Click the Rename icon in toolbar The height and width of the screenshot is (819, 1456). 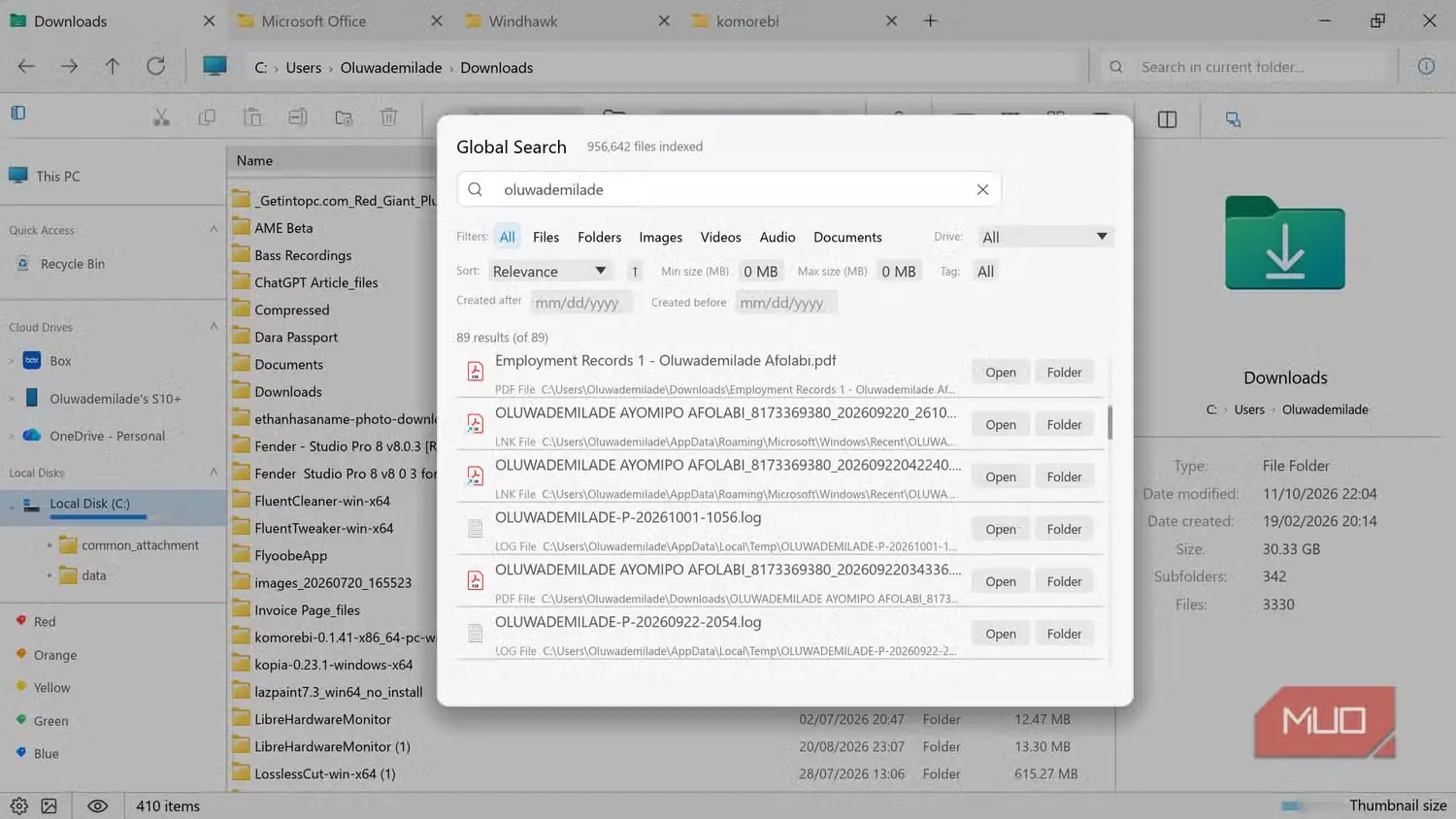pos(298,117)
